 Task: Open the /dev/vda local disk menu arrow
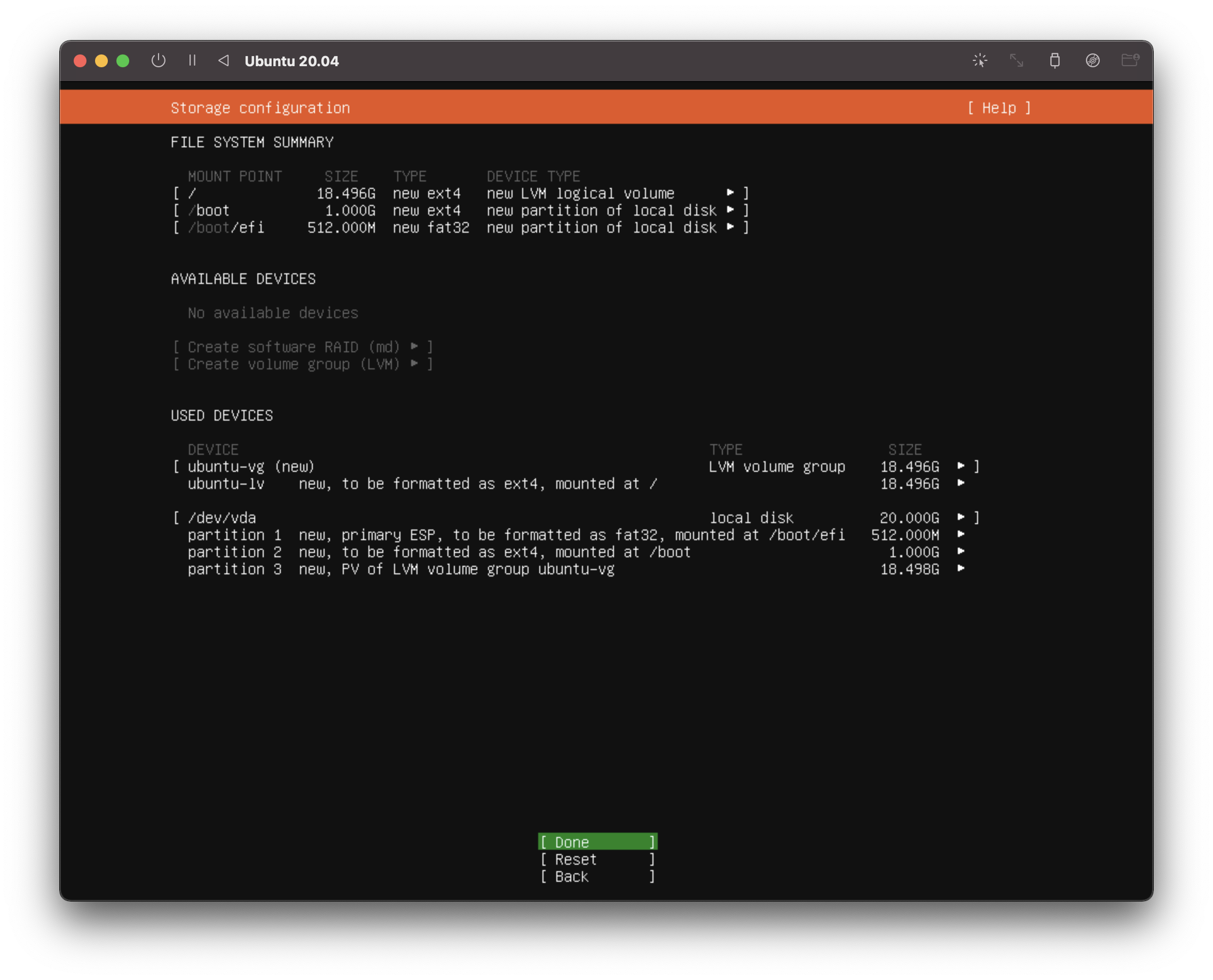(x=960, y=517)
